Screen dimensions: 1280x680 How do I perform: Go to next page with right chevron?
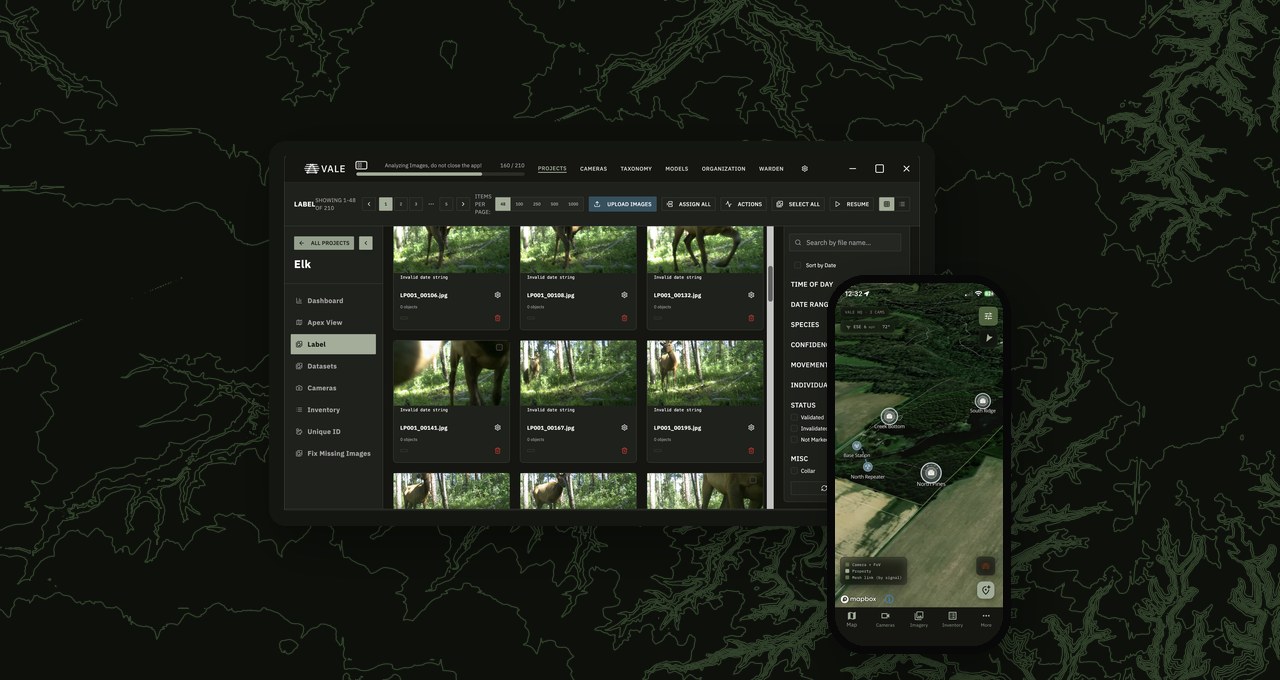point(462,204)
